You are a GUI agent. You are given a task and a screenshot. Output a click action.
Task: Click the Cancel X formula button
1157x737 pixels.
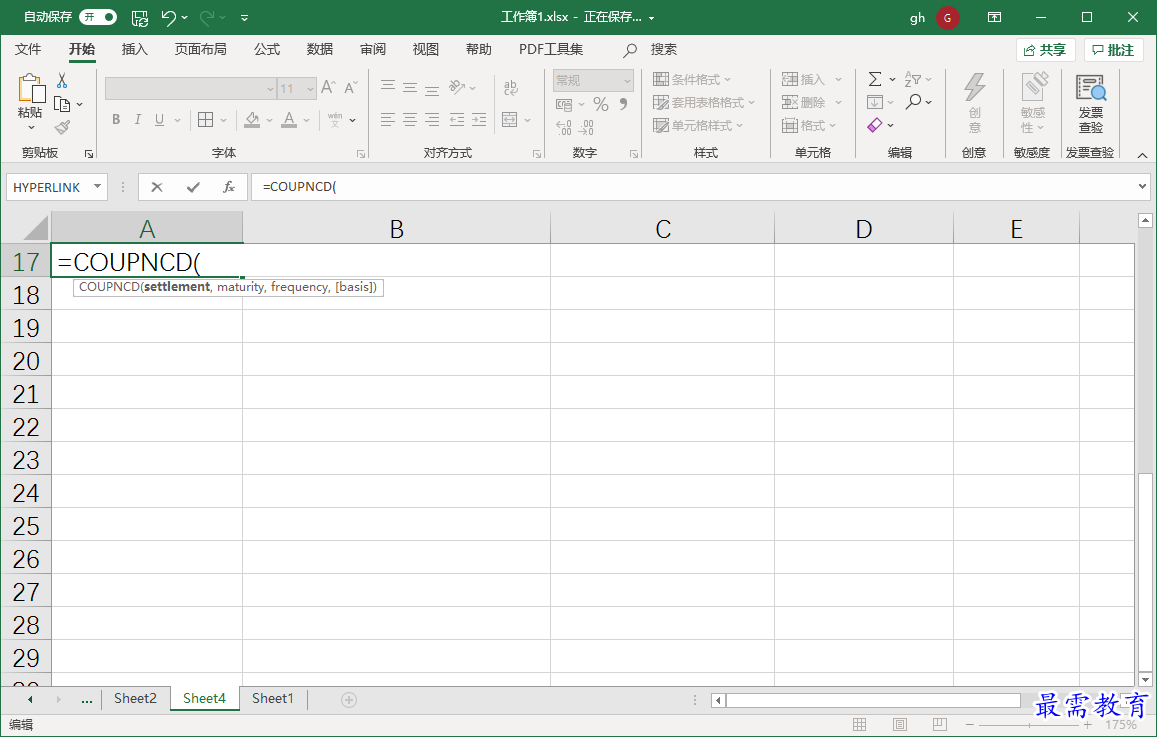156,187
